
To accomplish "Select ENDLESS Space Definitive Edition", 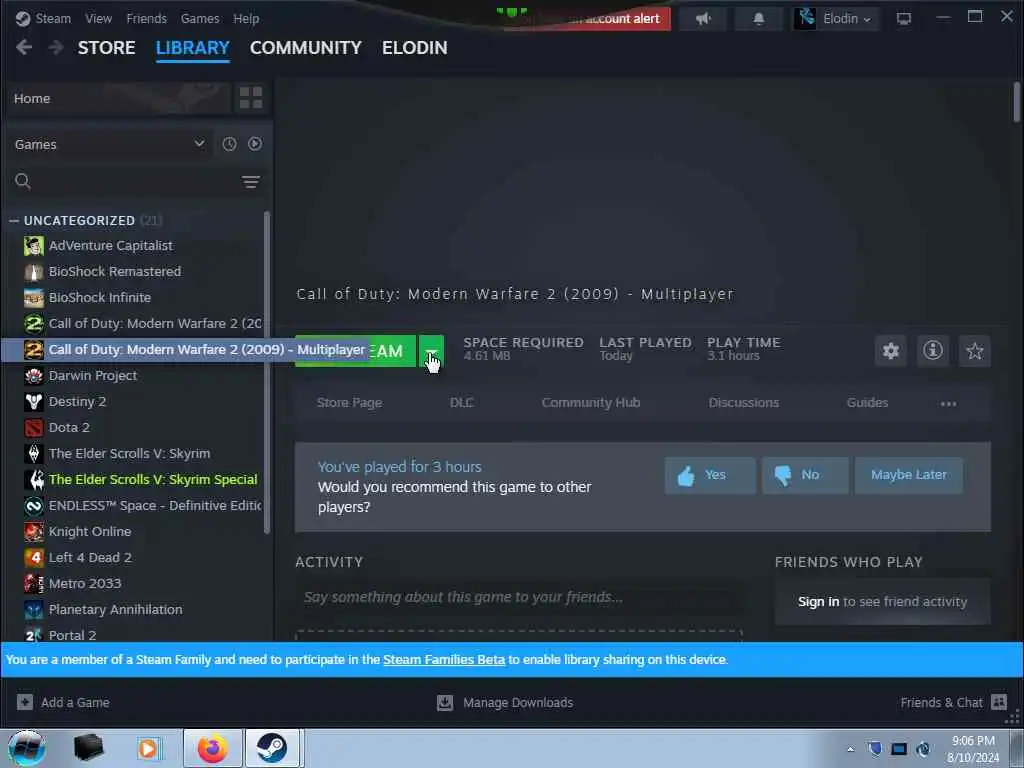I will coord(155,505).
